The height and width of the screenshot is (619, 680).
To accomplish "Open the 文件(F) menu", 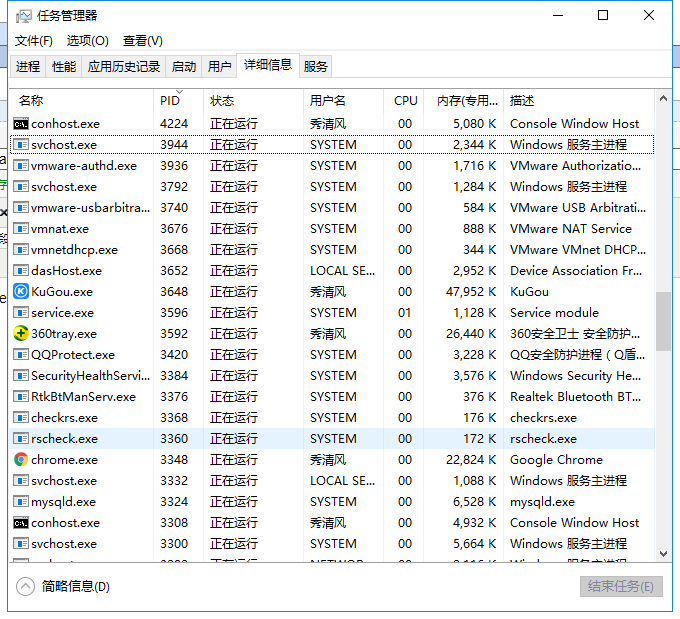I will pos(34,41).
